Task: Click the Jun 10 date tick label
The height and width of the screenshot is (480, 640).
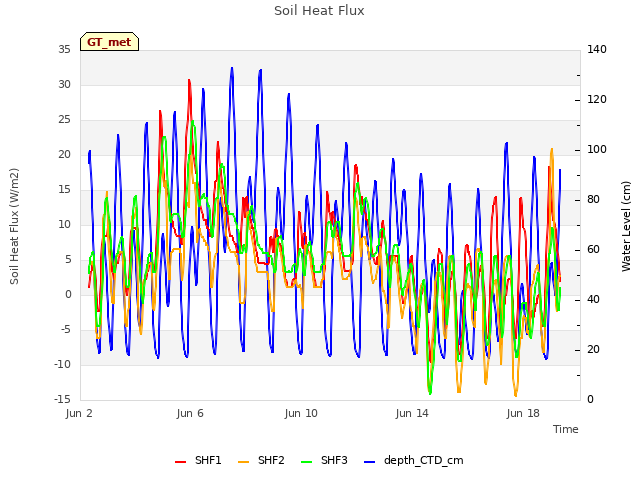Action: [301, 413]
